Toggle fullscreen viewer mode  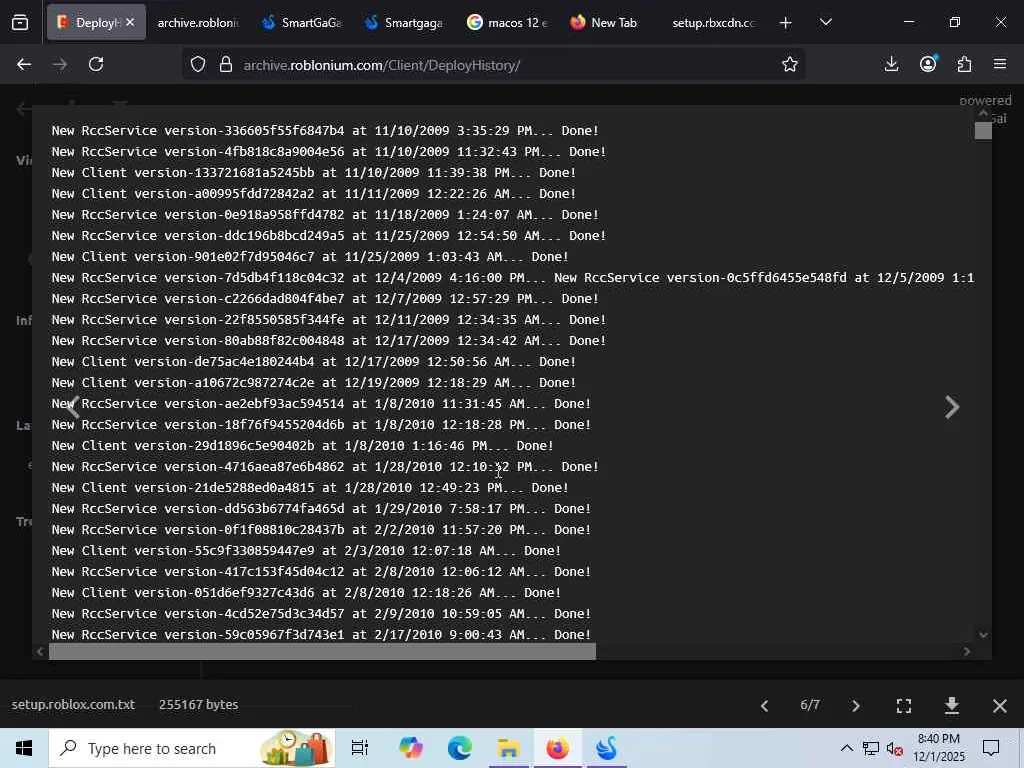904,706
